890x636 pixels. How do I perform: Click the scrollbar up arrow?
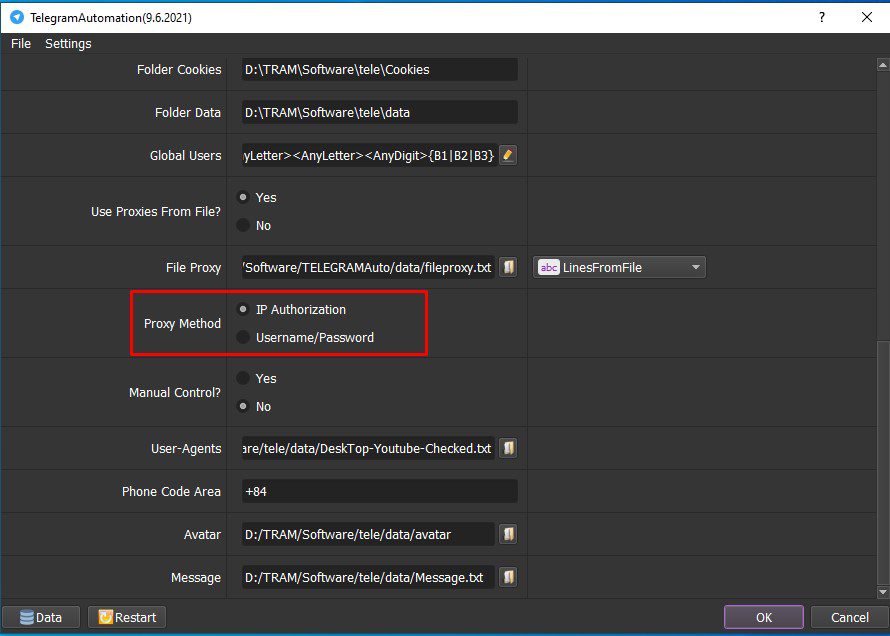pos(883,65)
